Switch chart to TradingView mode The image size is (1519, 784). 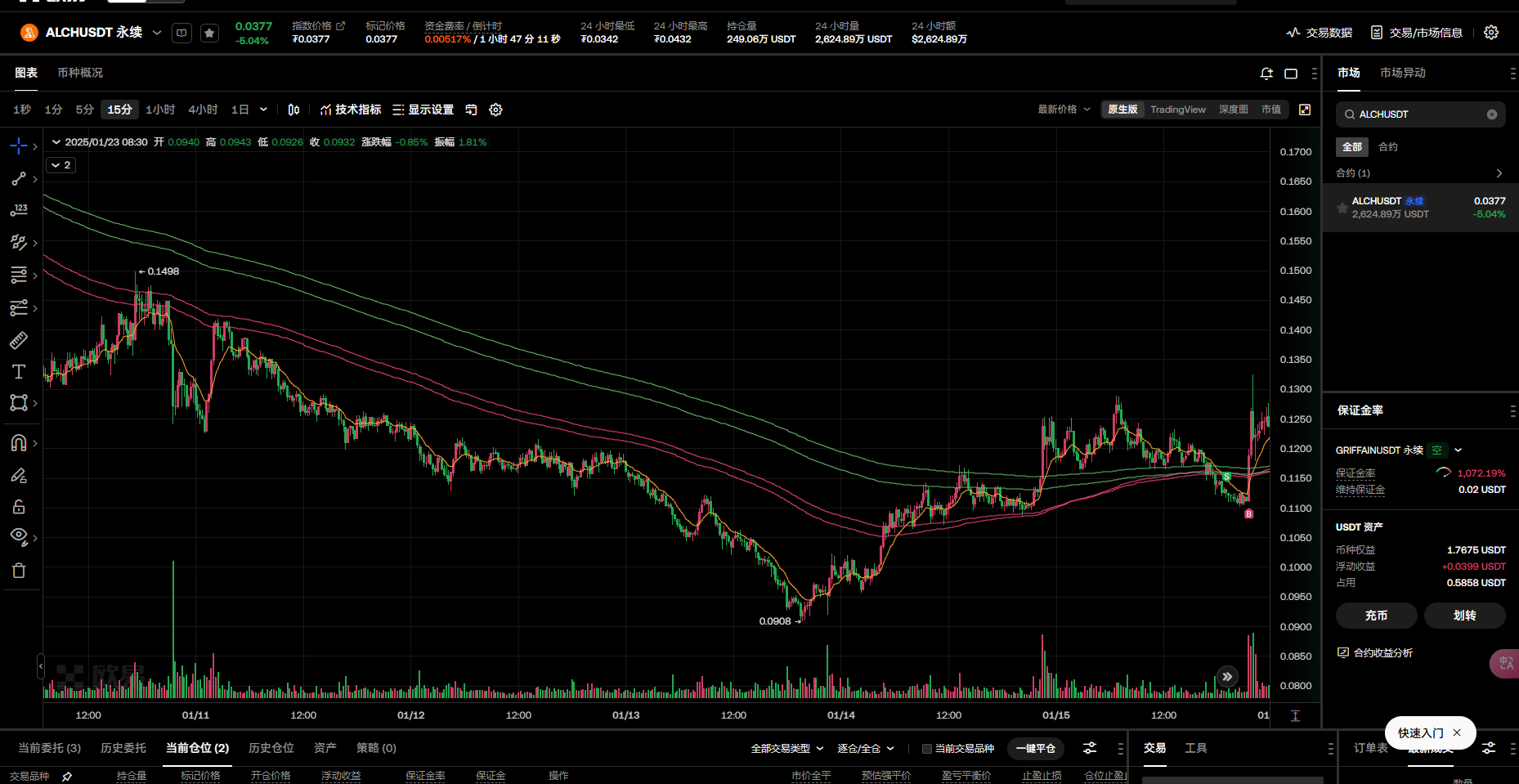(x=1177, y=110)
